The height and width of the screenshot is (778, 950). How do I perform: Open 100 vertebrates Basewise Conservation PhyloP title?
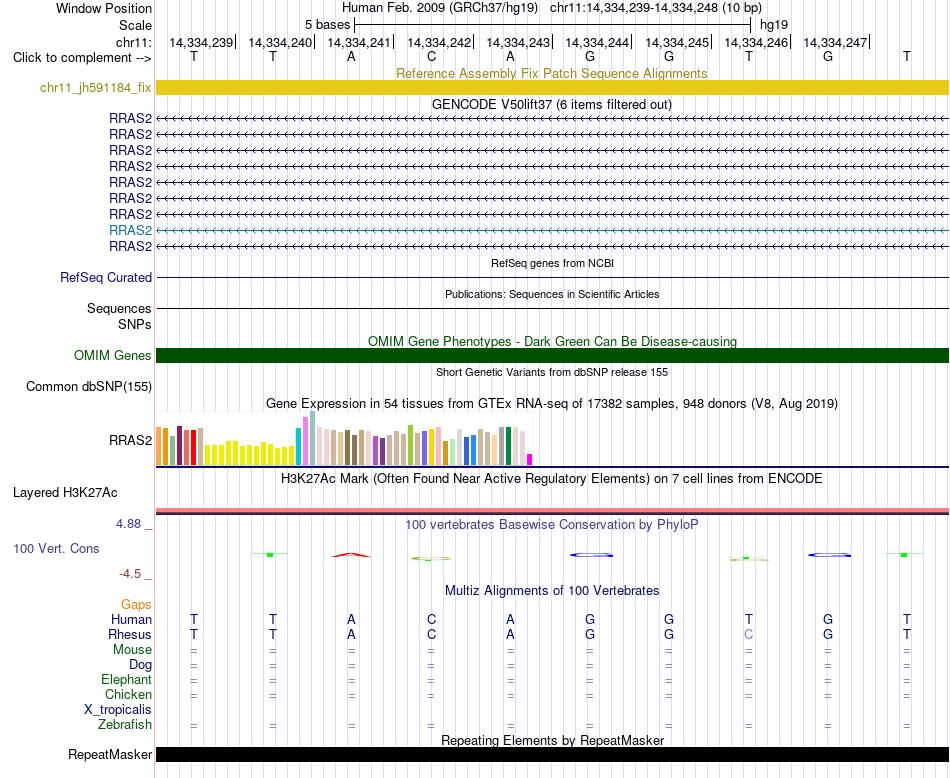point(551,525)
